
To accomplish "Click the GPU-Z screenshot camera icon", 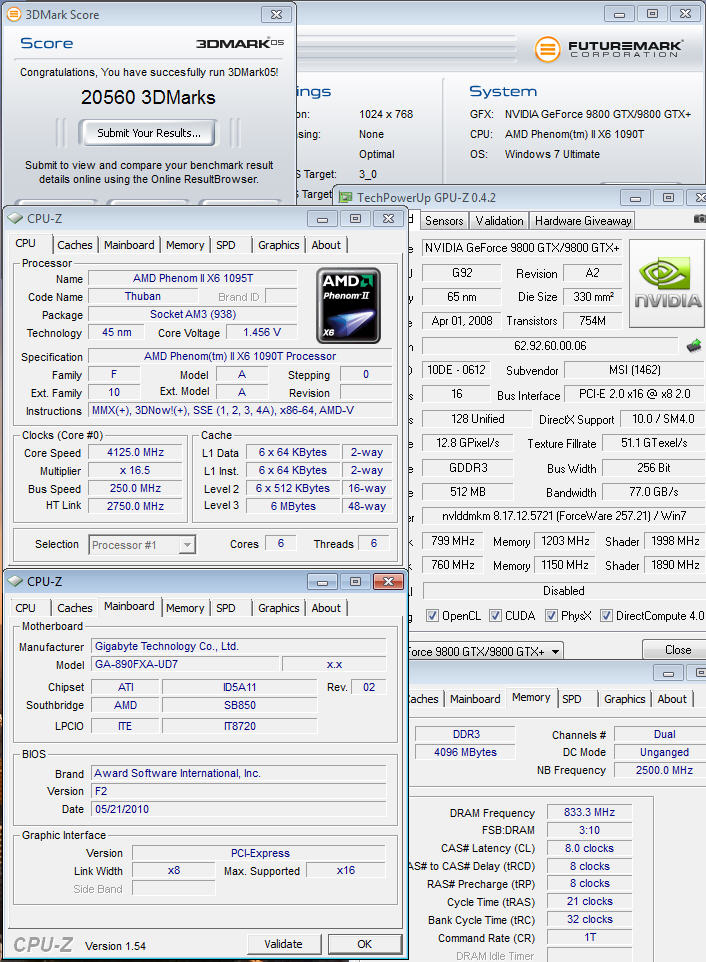I will (699, 219).
